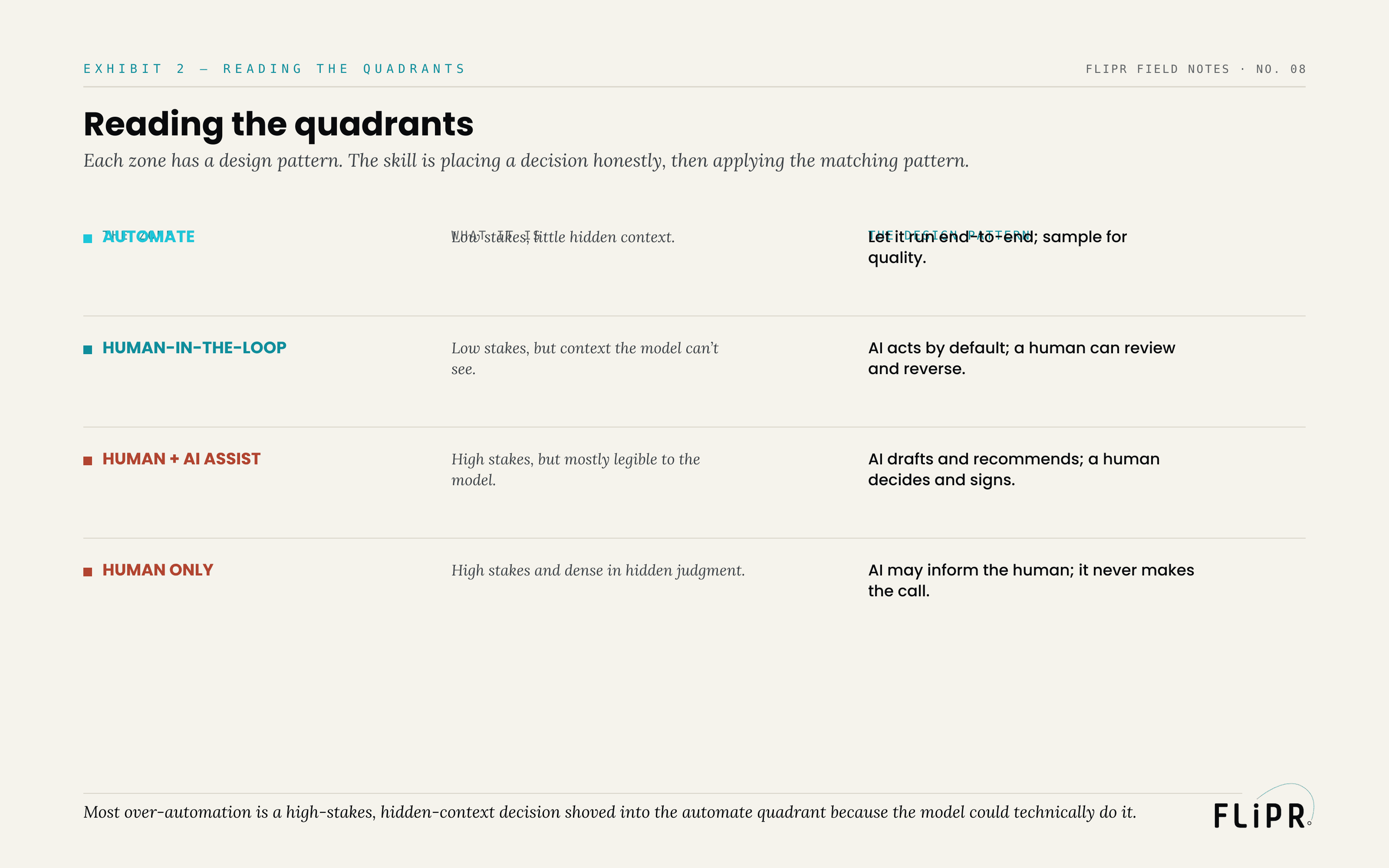Click 'FLIPR FIELD NOTES · NO. 08' text

click(x=1195, y=69)
